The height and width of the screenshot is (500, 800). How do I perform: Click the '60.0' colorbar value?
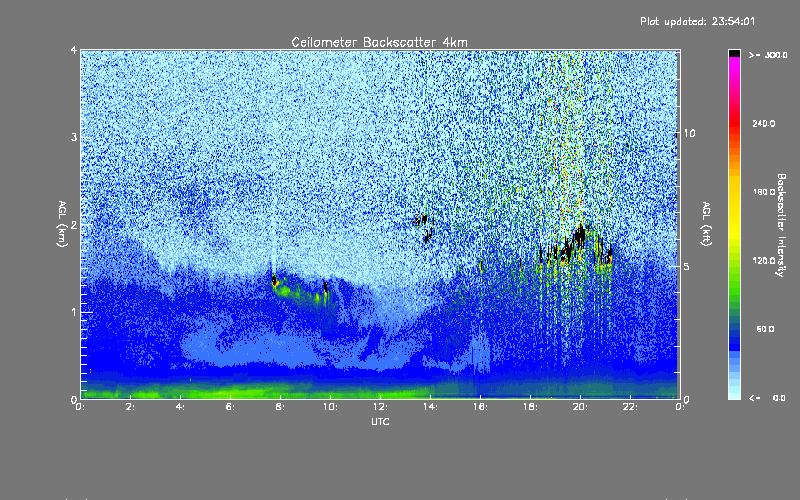click(x=765, y=330)
